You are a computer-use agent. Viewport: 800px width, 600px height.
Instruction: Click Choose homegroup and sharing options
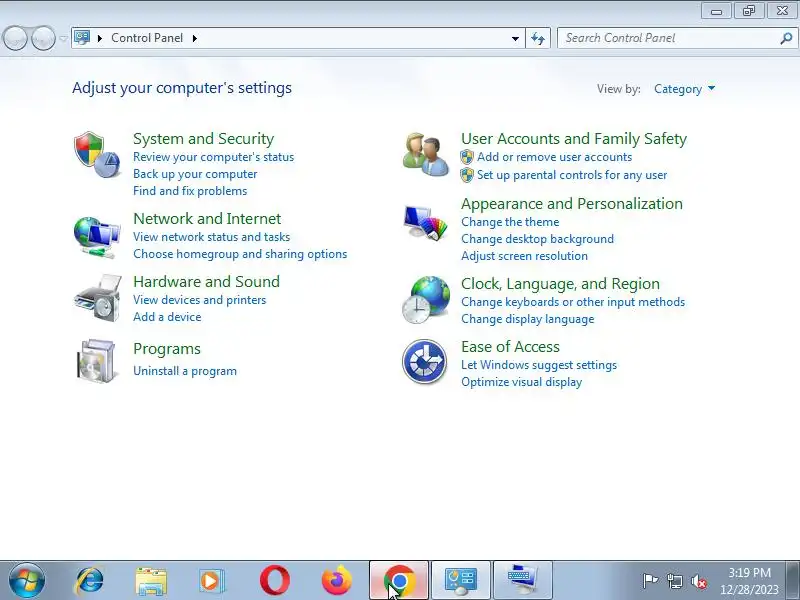tap(240, 254)
